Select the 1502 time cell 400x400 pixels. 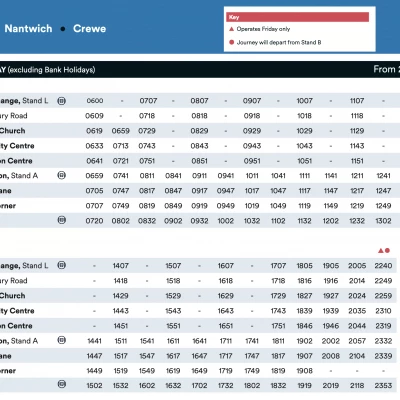point(94,385)
